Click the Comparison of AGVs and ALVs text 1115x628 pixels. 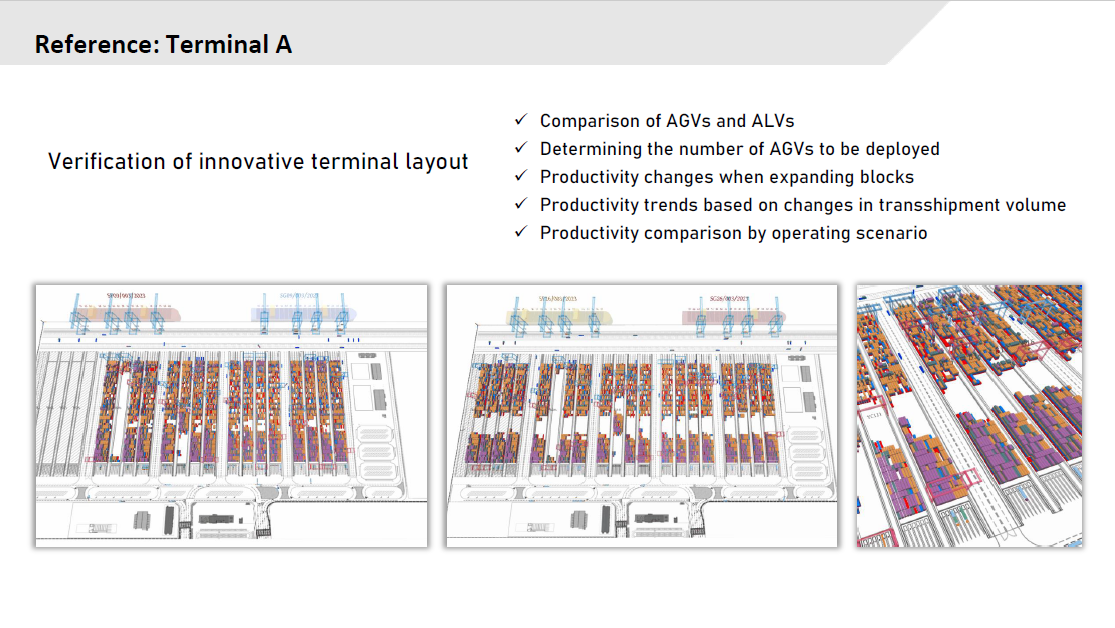666,121
